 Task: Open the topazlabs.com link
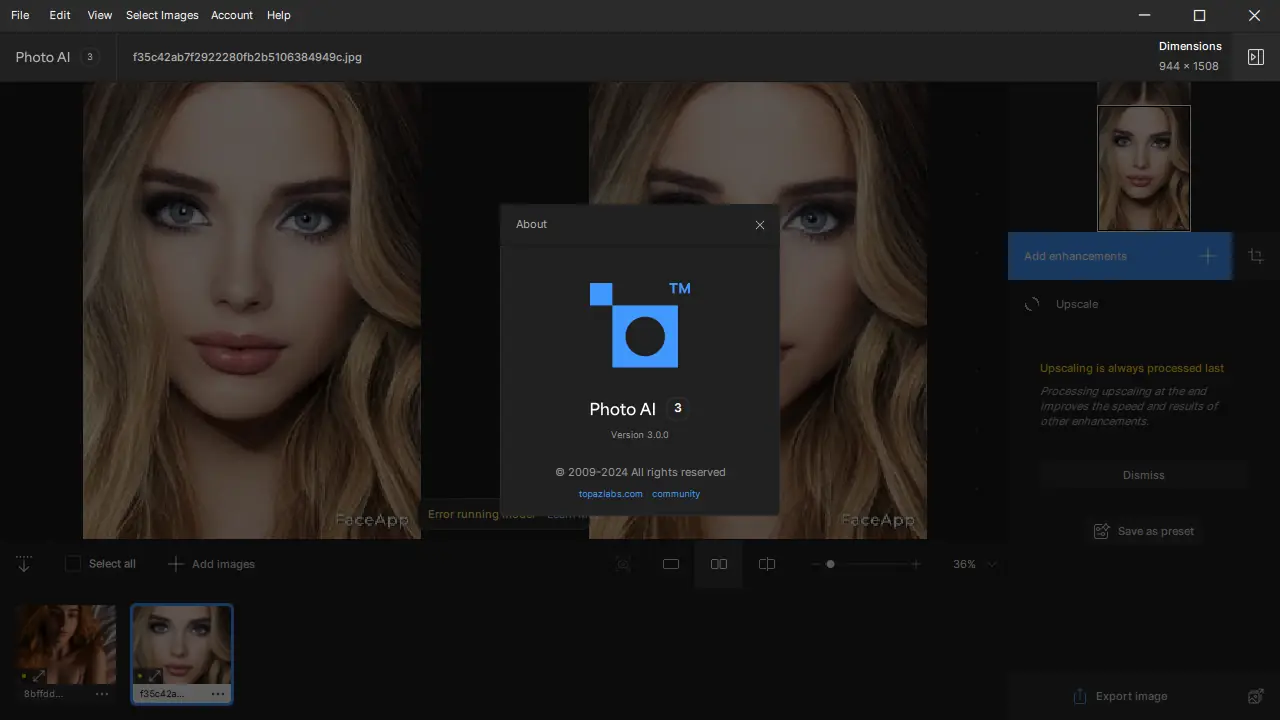pyautogui.click(x=610, y=494)
